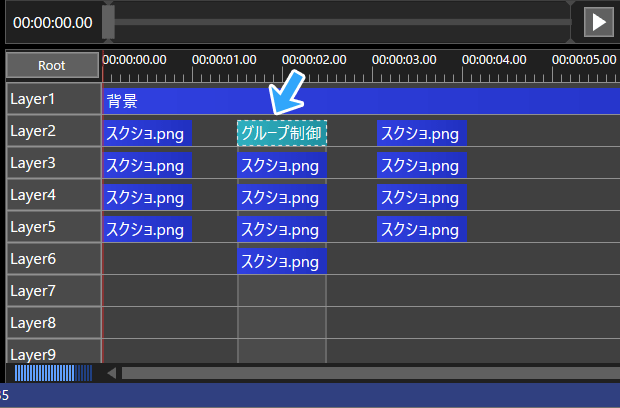Select the middle スクショ.png clip on Layer4
The height and width of the screenshot is (408, 620).
[x=282, y=197]
